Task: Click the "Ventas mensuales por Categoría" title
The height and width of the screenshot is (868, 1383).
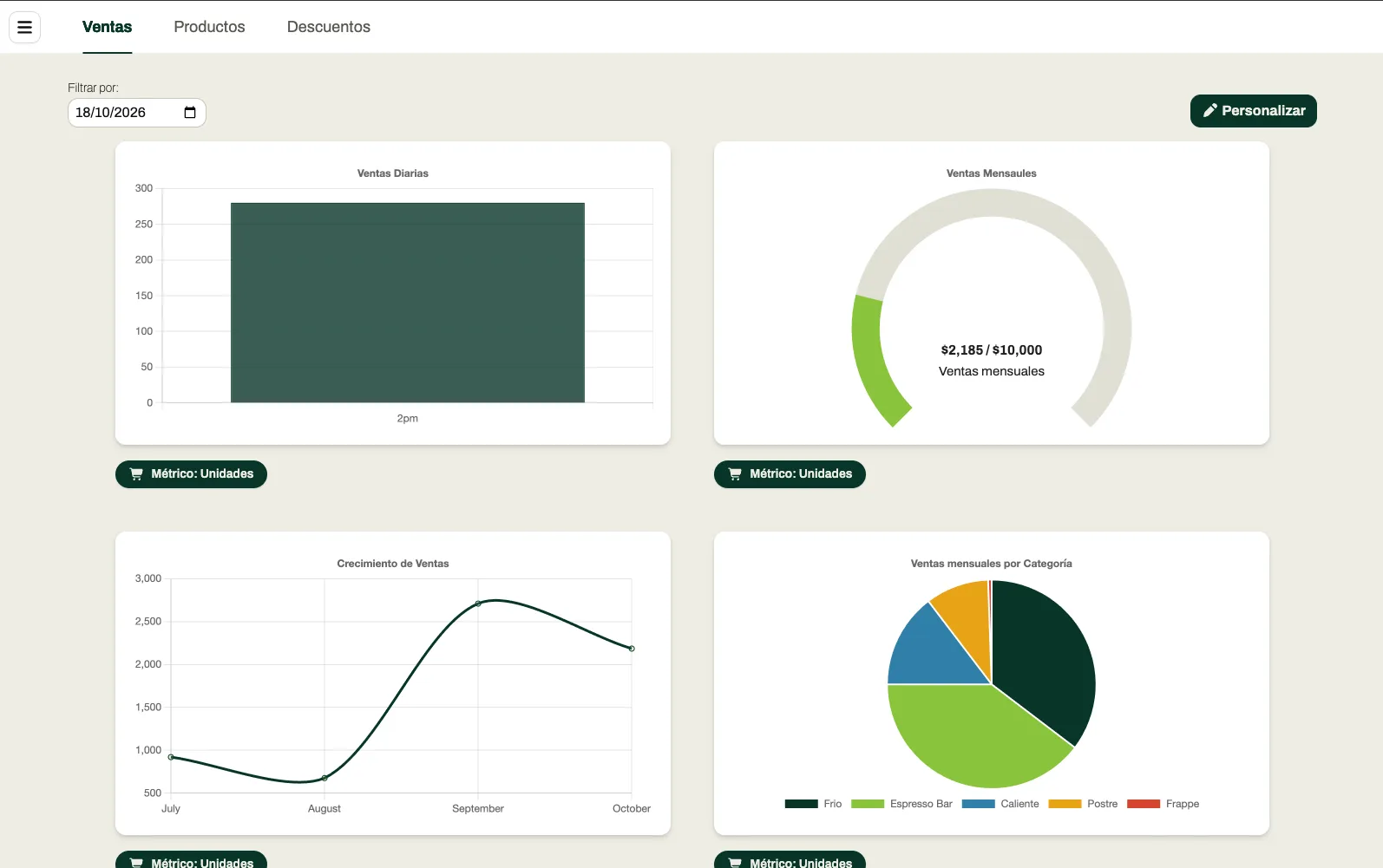Action: click(x=992, y=564)
